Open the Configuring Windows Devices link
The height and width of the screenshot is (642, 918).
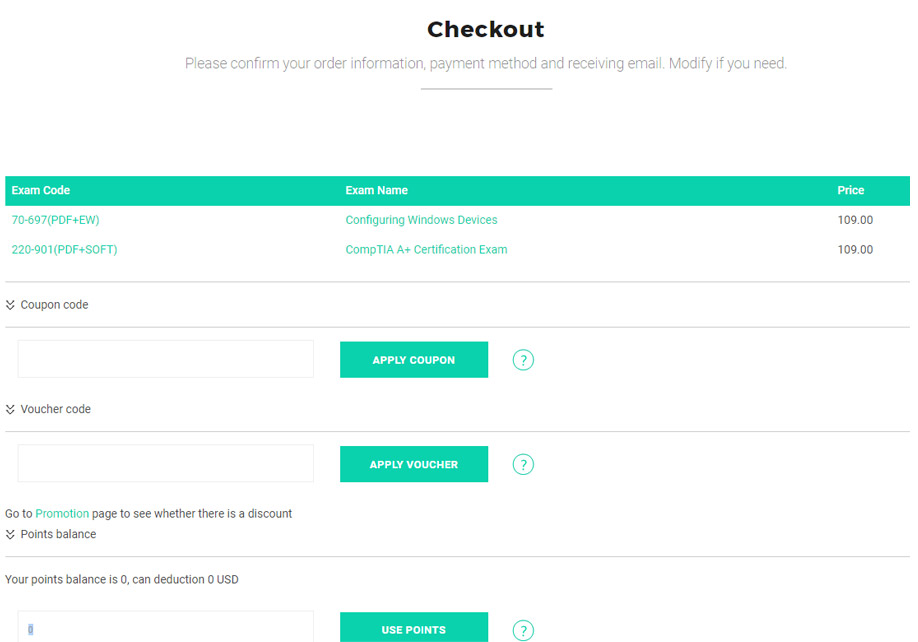click(422, 220)
